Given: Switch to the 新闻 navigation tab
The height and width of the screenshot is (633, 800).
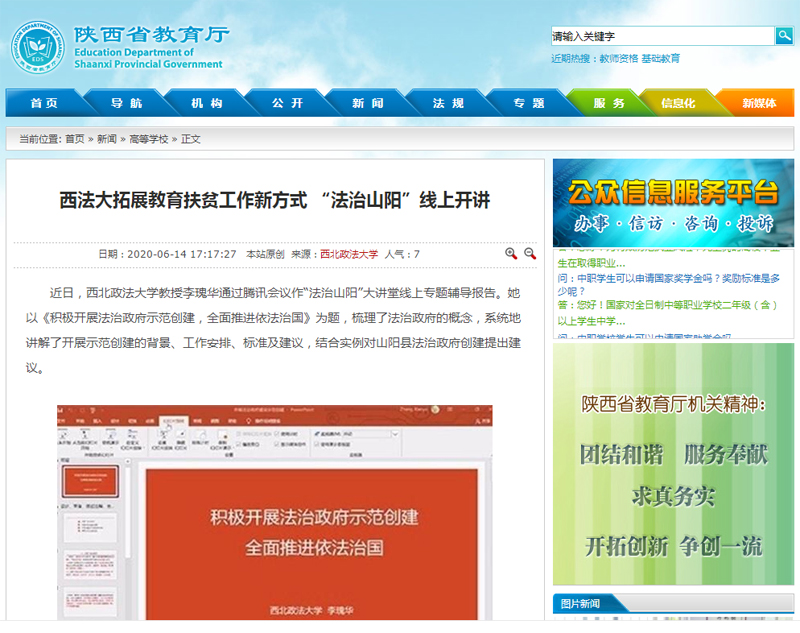Looking at the screenshot, I should tap(368, 103).
